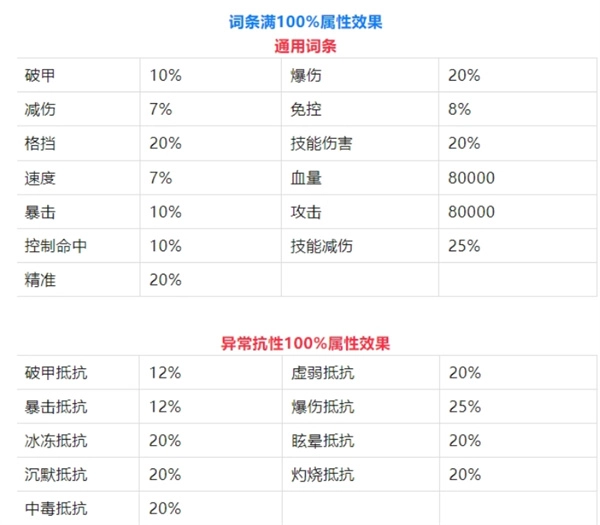Click the 异常抗性100%属性效果 heading
The width and height of the screenshot is (600, 525).
pyautogui.click(x=306, y=343)
